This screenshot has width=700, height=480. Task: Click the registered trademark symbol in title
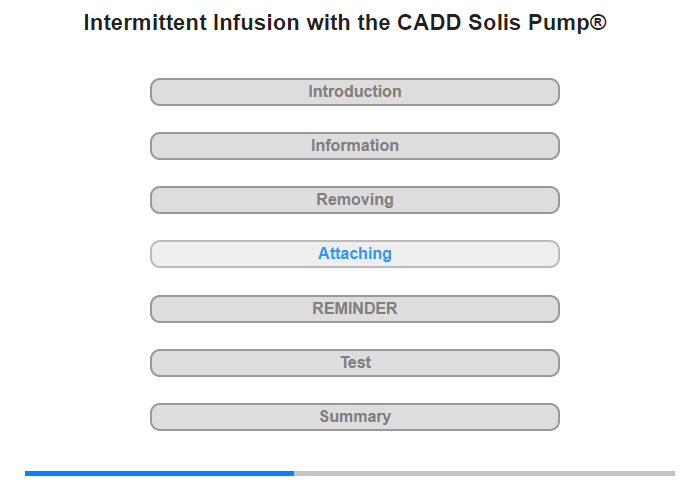click(x=598, y=22)
